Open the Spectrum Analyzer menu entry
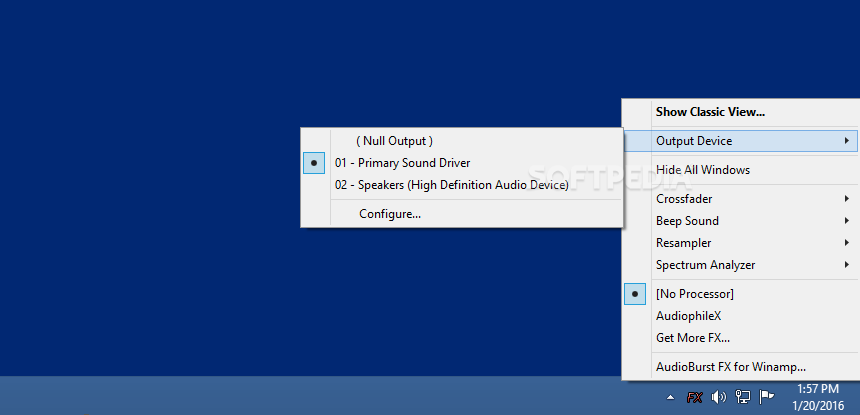860x415 pixels. click(740, 265)
